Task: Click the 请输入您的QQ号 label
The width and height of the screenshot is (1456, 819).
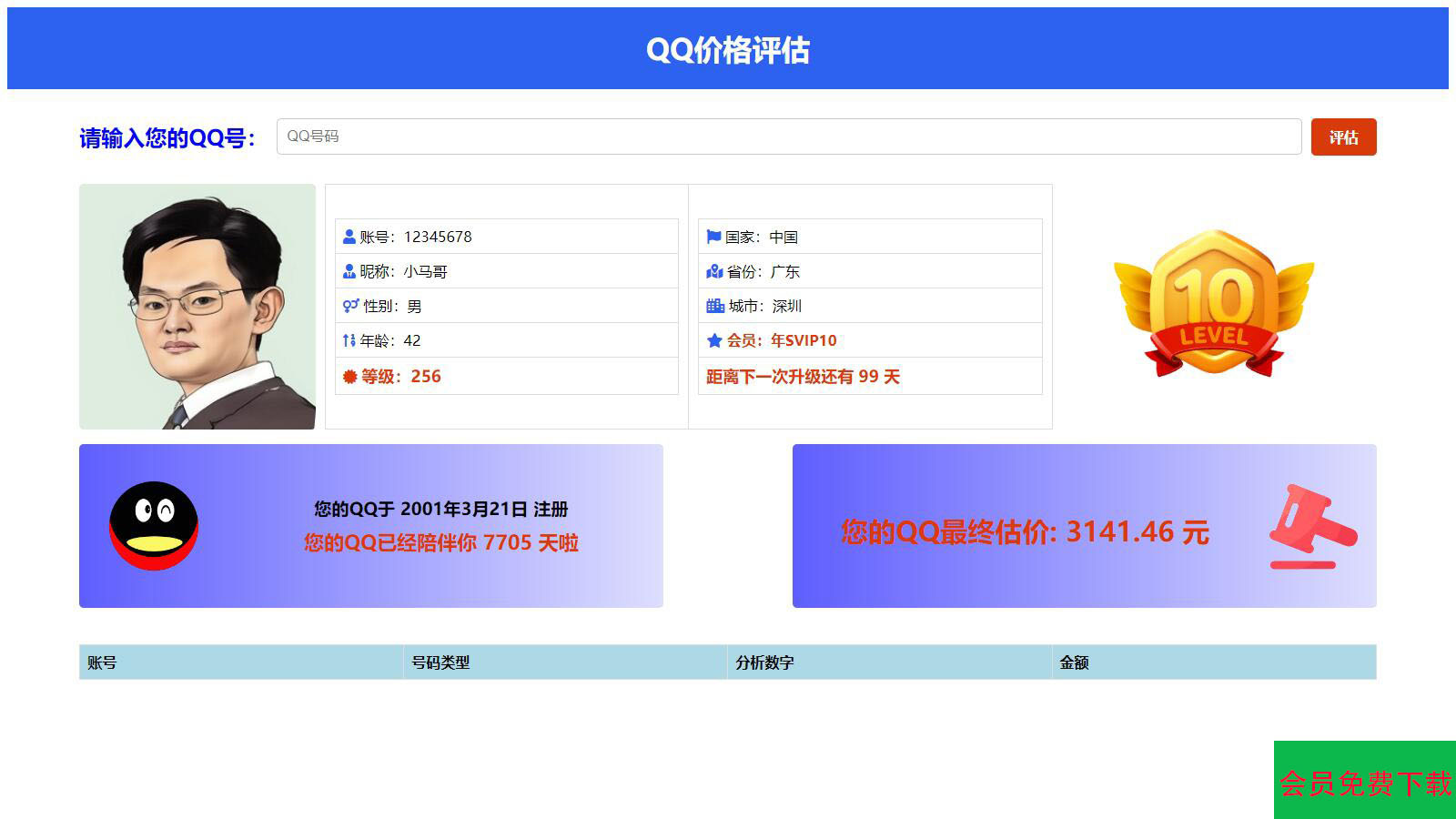Action: click(167, 138)
